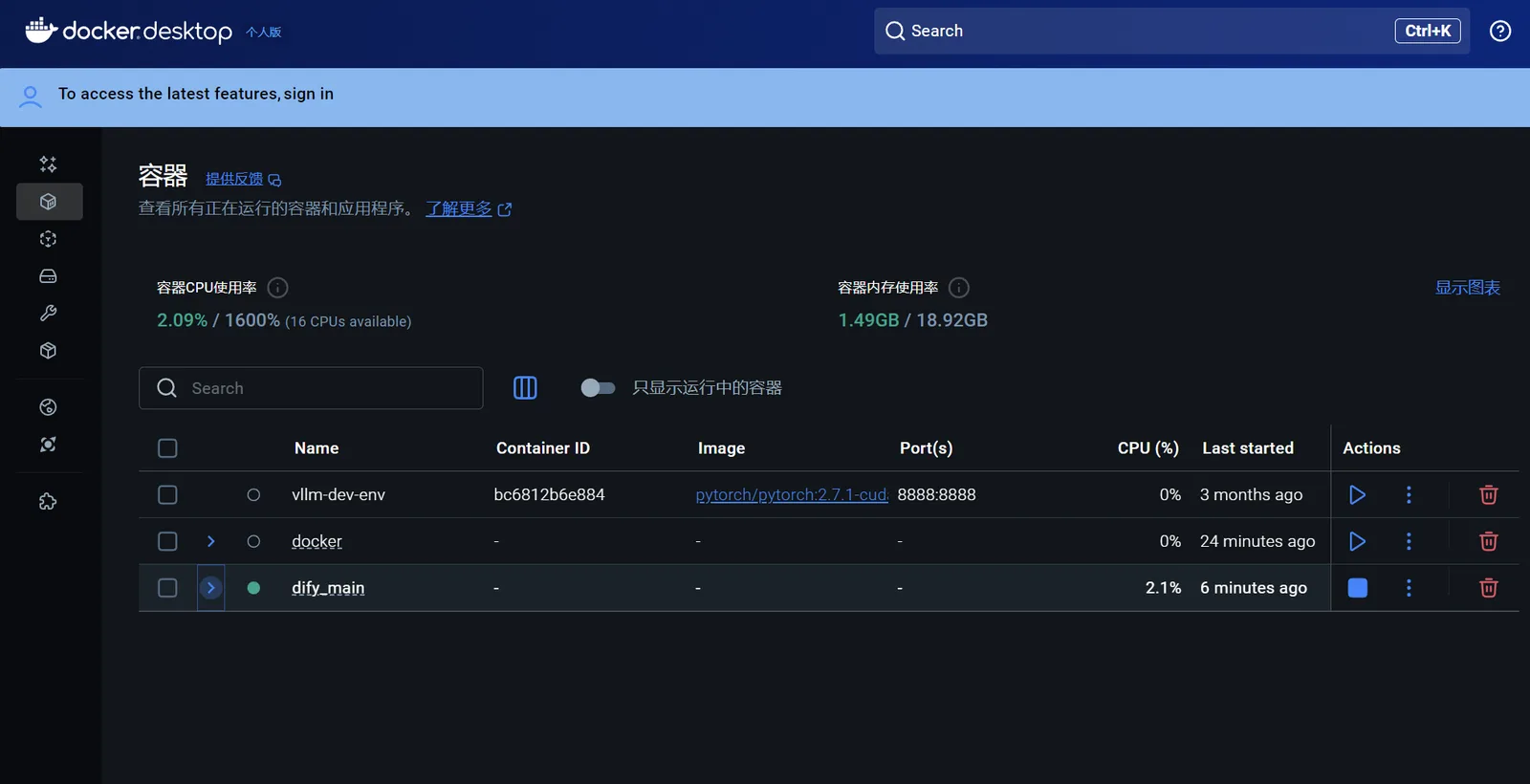Open the cube icon below the wrench

pyautogui.click(x=48, y=351)
